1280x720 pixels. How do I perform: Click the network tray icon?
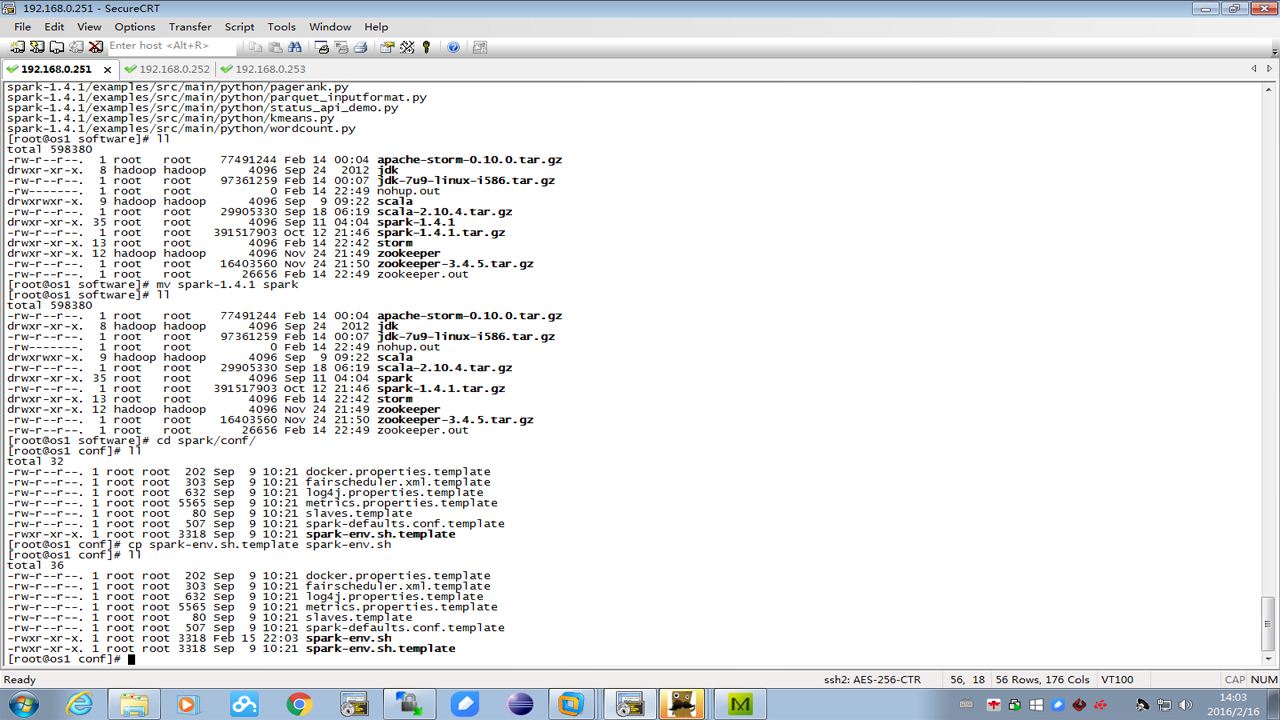[1165, 704]
